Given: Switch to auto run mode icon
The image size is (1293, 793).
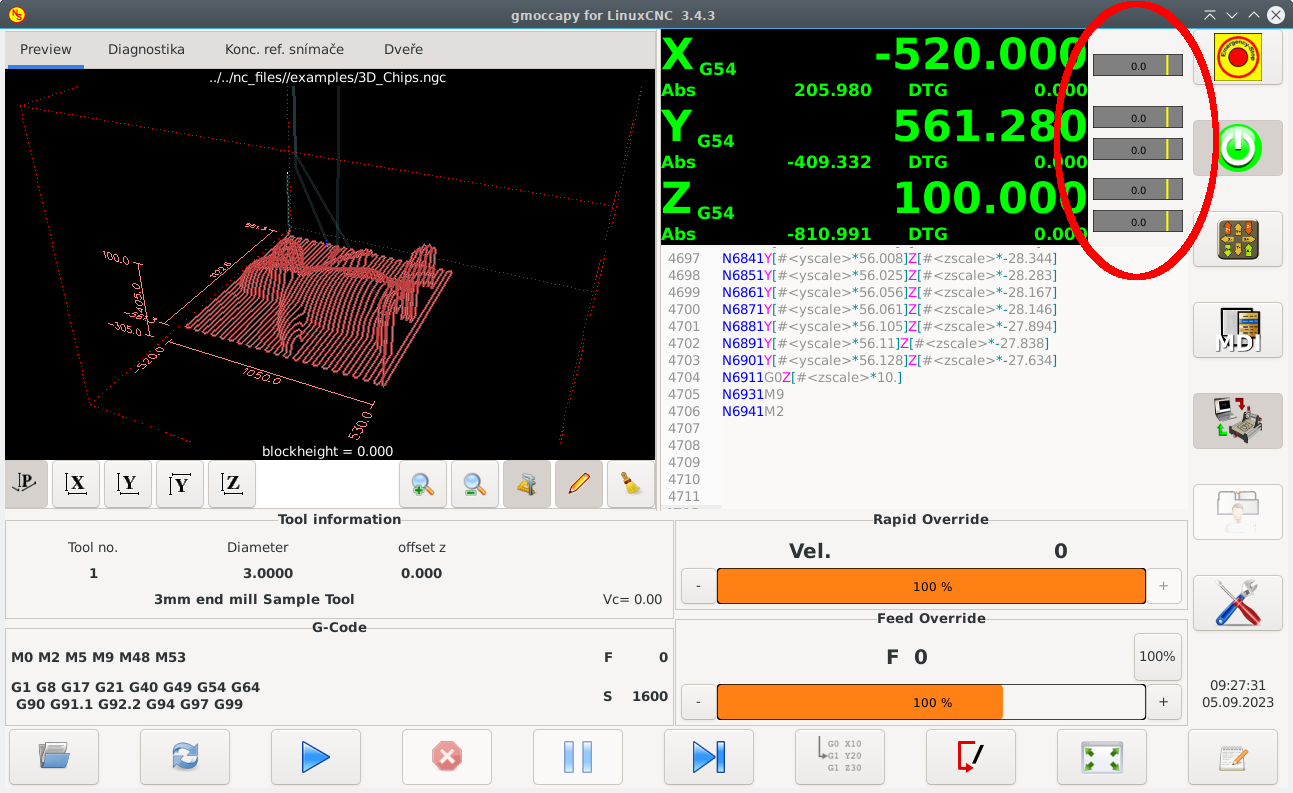Looking at the screenshot, I should click(1237, 420).
